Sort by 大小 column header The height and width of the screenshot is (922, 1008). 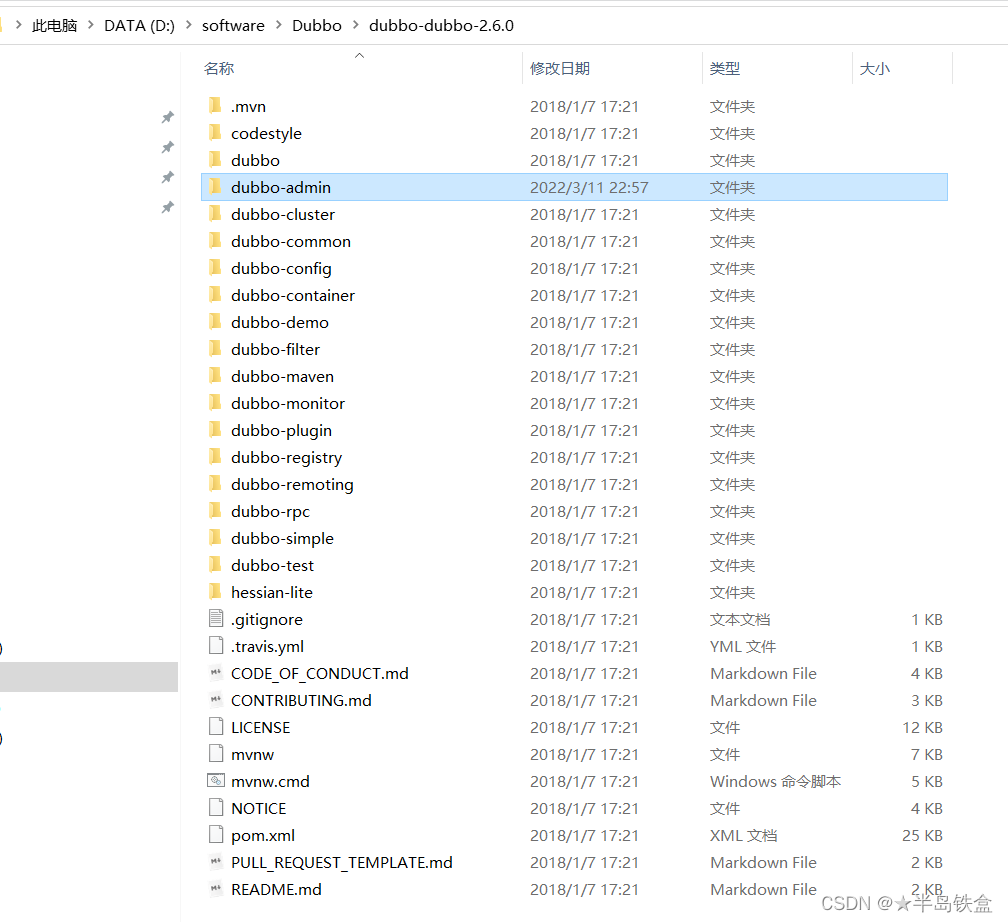point(875,68)
